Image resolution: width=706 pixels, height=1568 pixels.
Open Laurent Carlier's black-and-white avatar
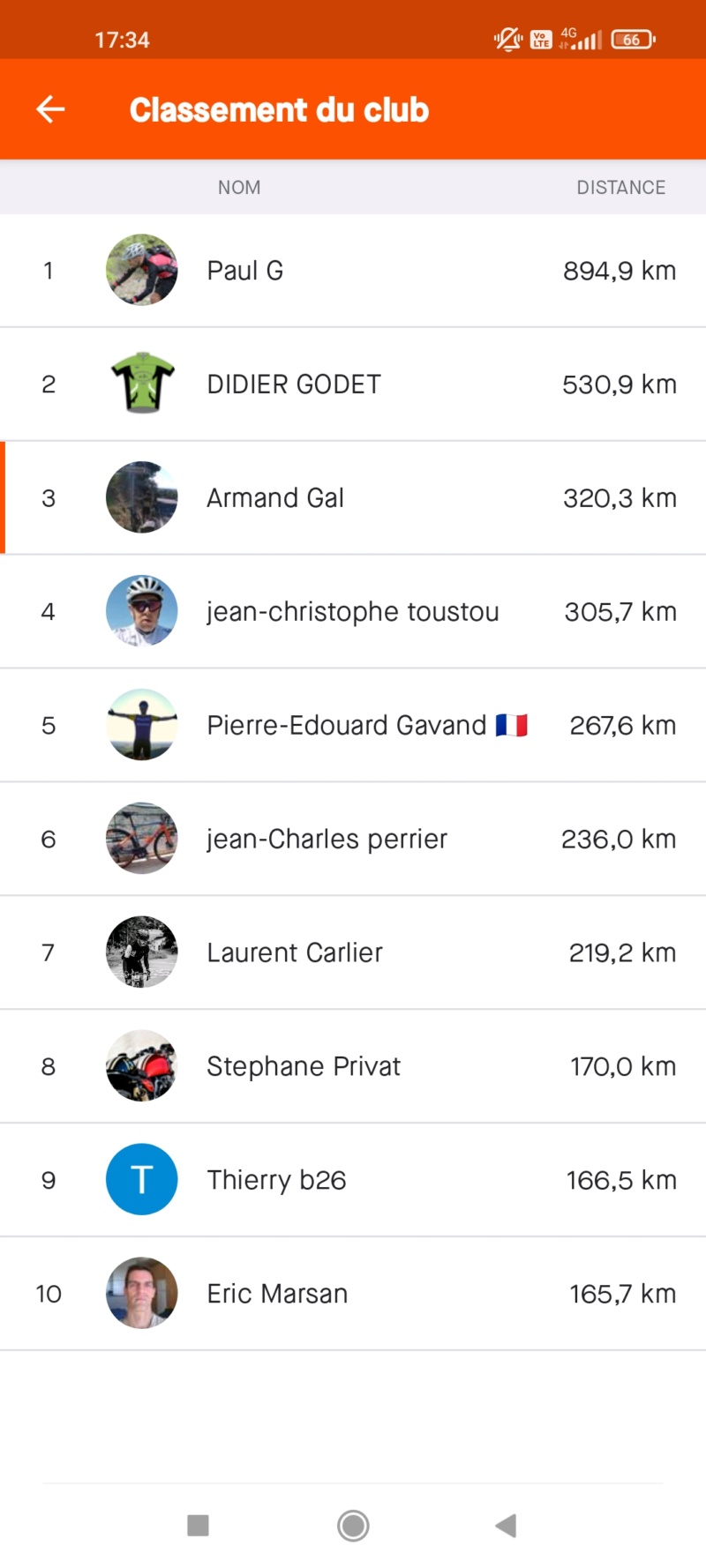[141, 952]
